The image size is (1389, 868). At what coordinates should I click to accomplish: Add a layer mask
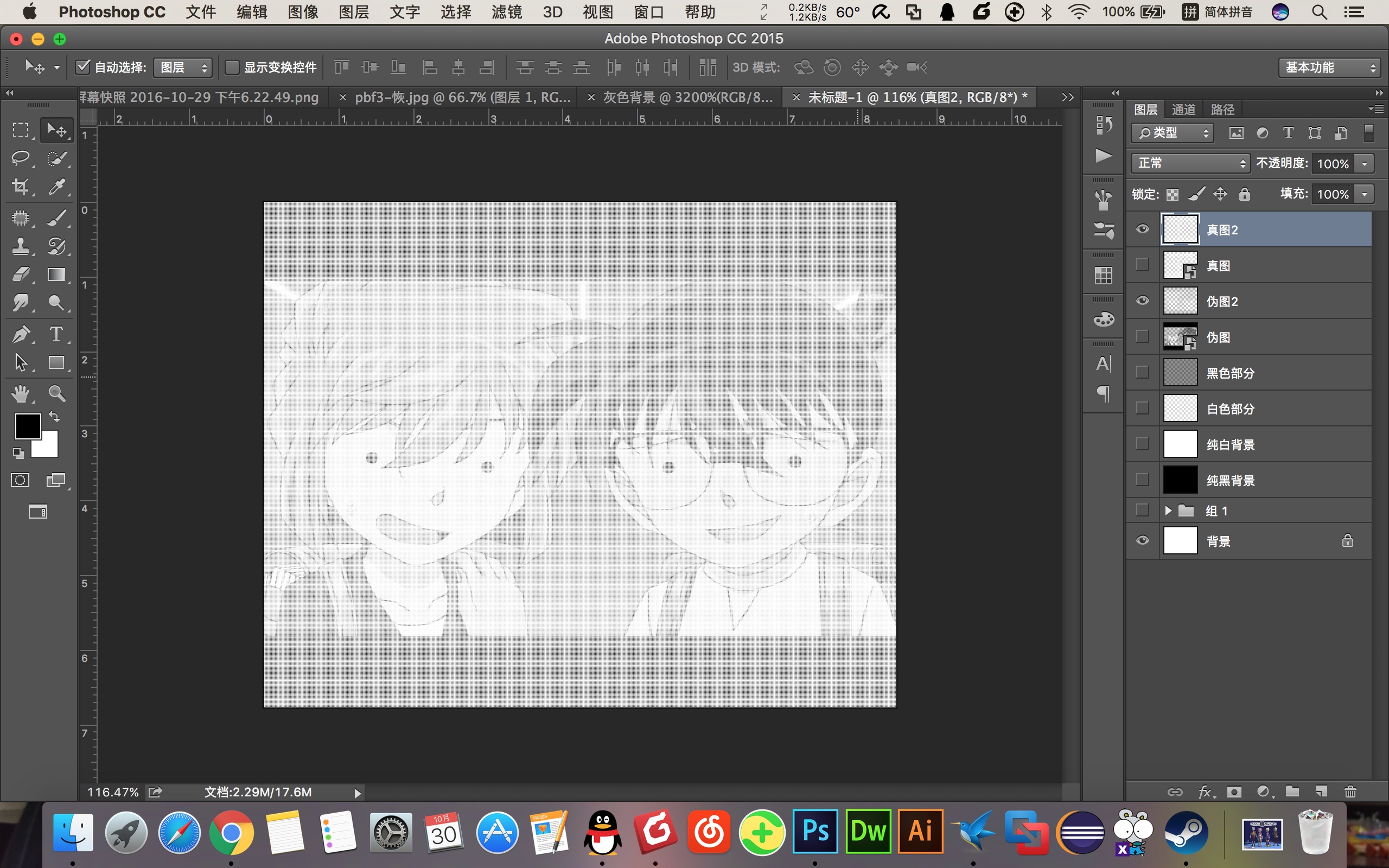1234,792
